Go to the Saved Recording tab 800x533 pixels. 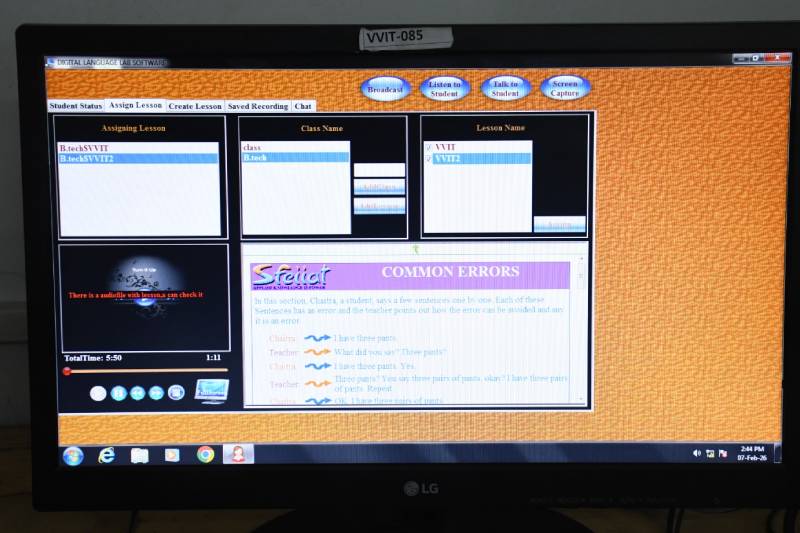click(x=257, y=106)
